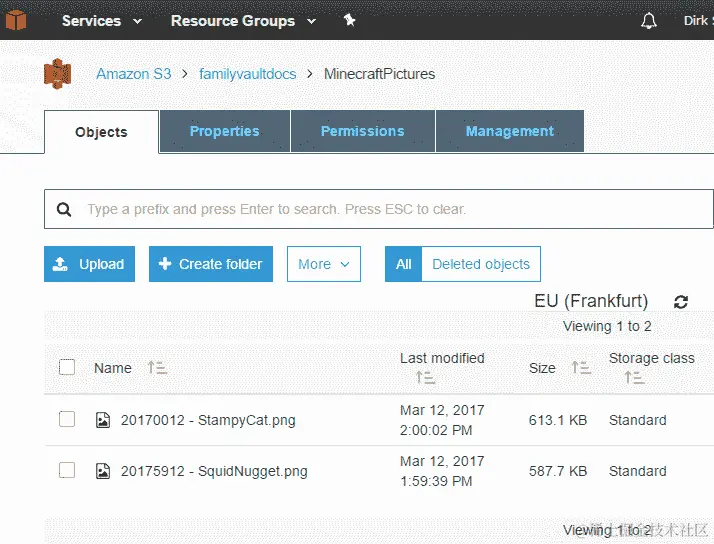
Task: Click the Upload button
Action: (89, 264)
